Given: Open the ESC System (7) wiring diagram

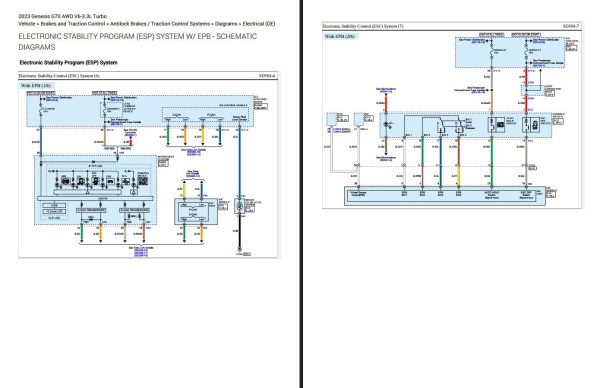Looking at the screenshot, I should pos(452,115).
